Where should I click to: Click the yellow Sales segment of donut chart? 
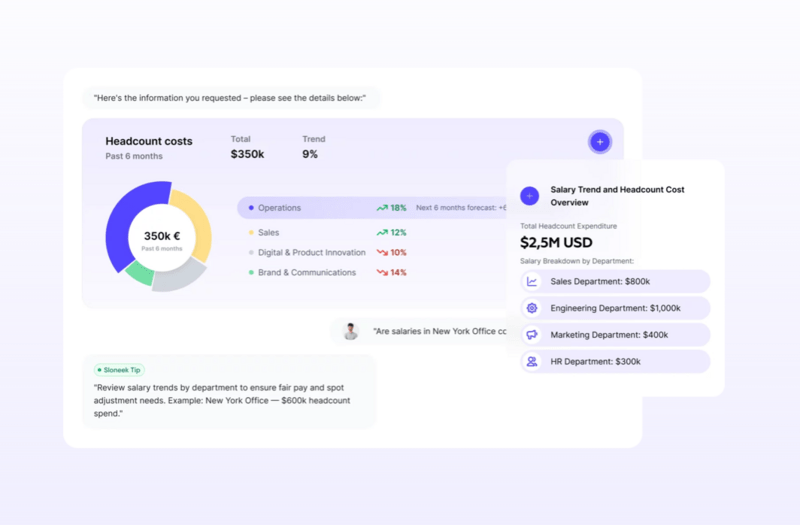coord(198,222)
